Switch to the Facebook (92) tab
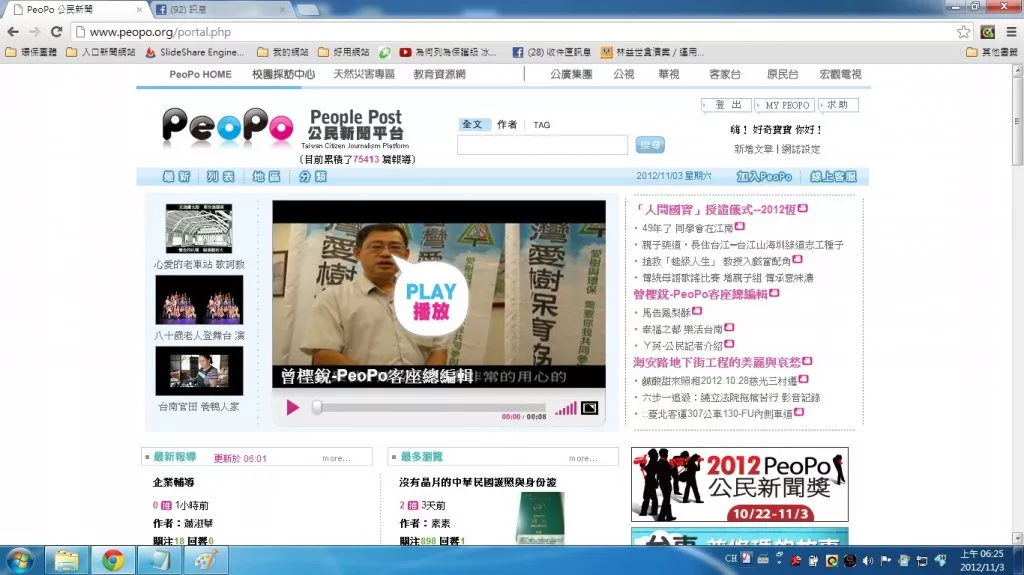This screenshot has width=1024, height=575. tap(221, 9)
